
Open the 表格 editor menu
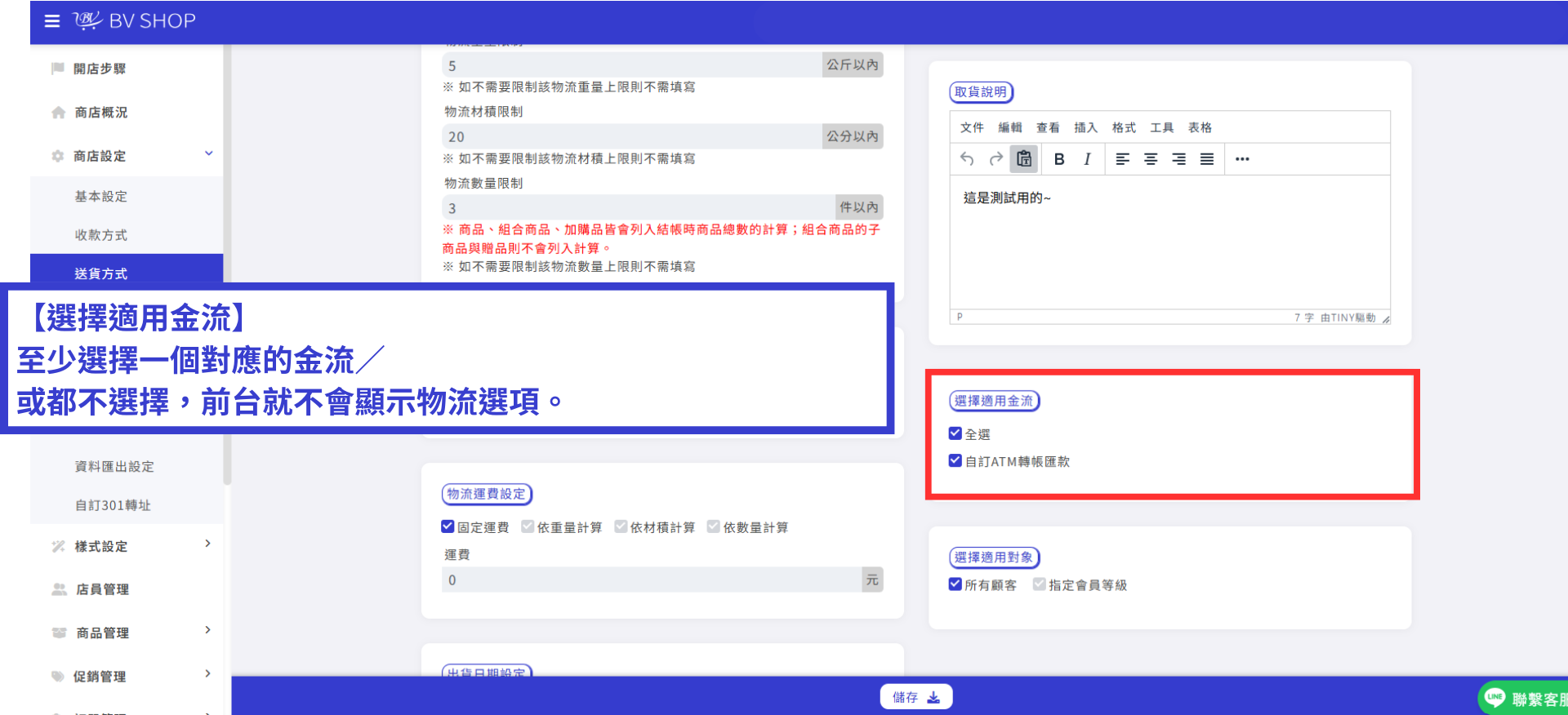click(x=1200, y=127)
